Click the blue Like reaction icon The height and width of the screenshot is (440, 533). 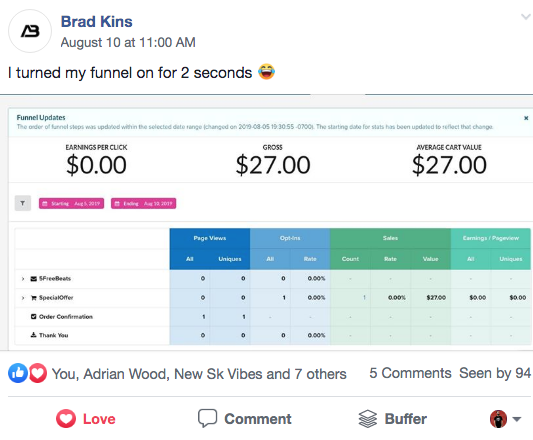pyautogui.click(x=18, y=373)
